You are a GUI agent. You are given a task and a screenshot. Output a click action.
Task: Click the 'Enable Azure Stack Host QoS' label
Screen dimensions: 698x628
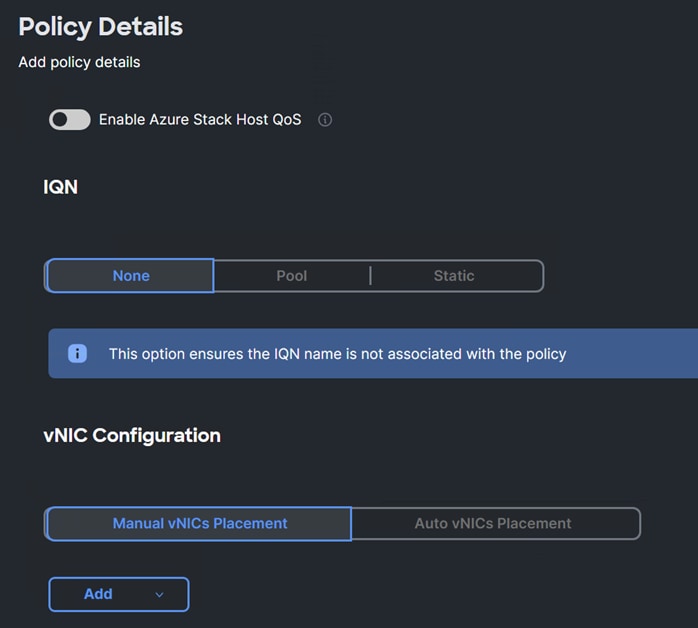200,120
